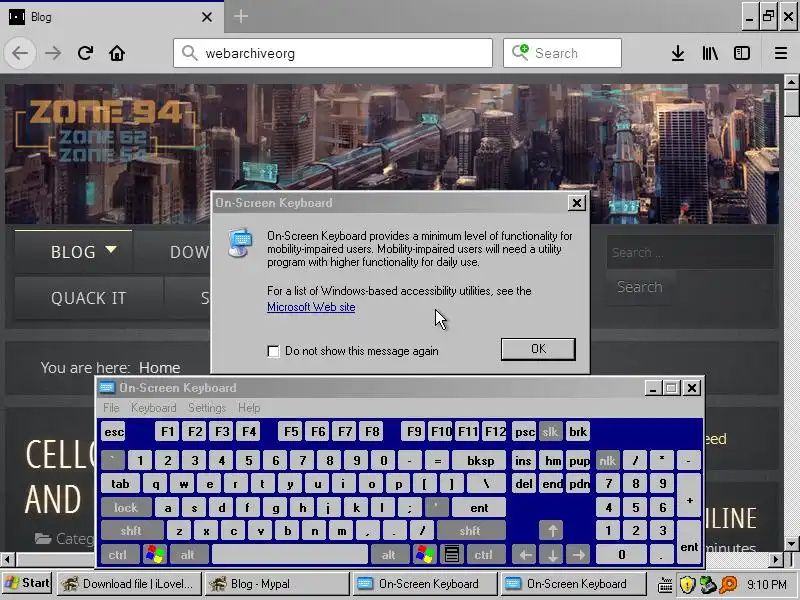
Task: Open the keyboard Help menu
Action: (249, 408)
